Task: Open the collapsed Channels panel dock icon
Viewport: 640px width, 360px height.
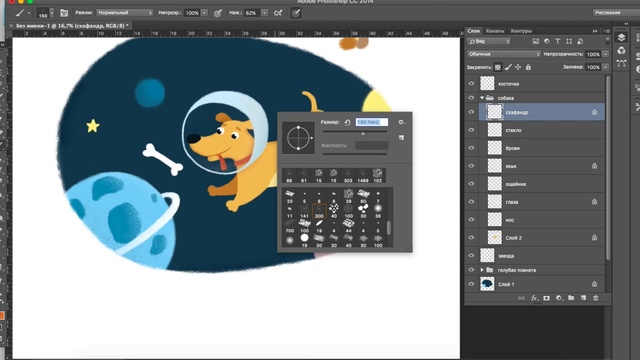Action: pyautogui.click(x=621, y=50)
